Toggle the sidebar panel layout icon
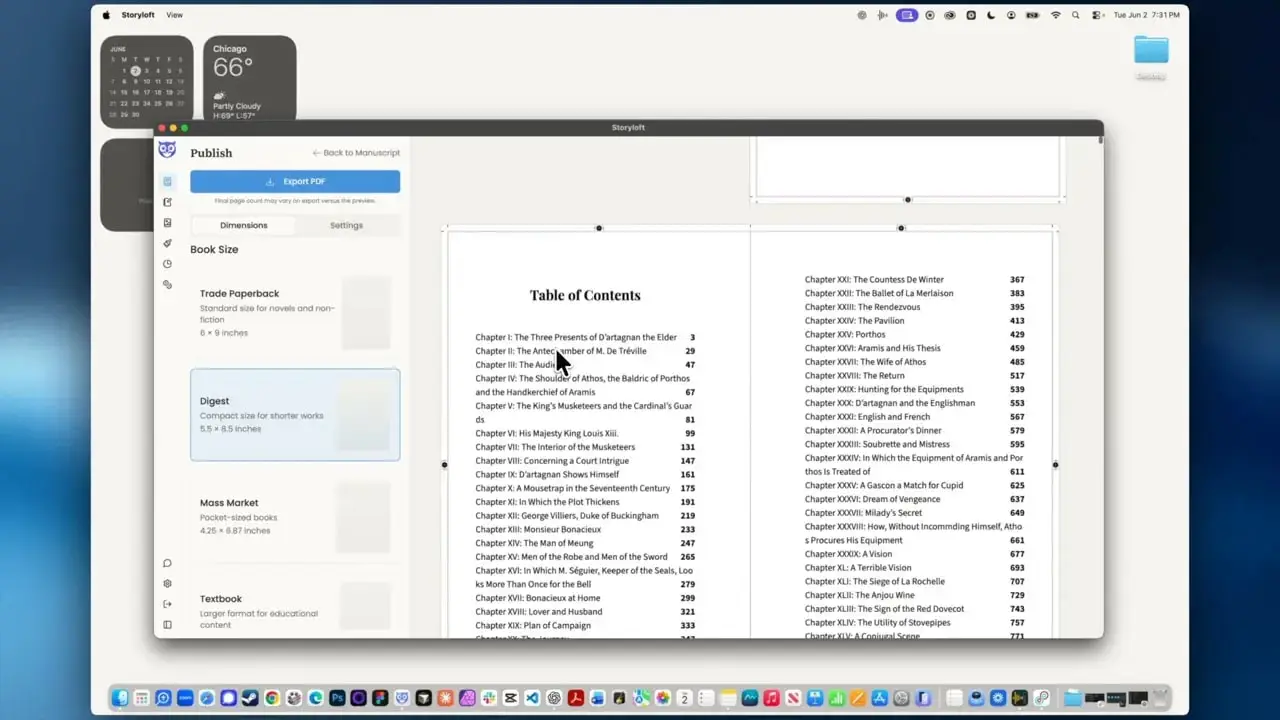 pyautogui.click(x=167, y=625)
